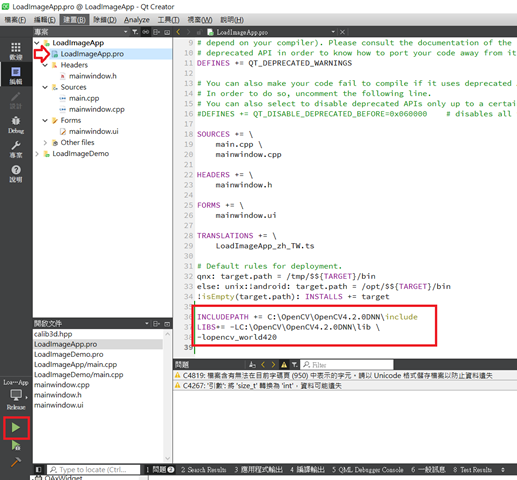Open the File menu
517x480 pixels.
15,20
